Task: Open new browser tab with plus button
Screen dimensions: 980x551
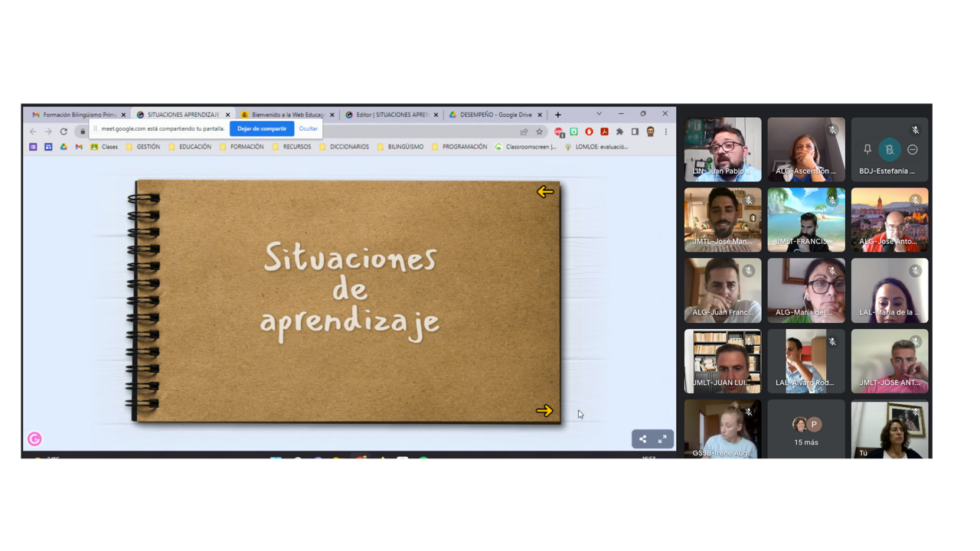Action: click(558, 115)
